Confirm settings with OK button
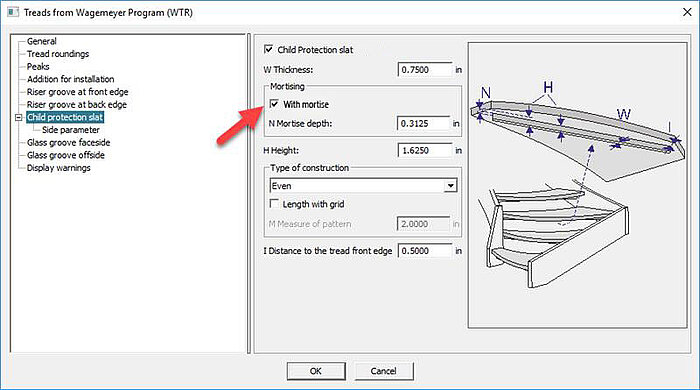 (316, 371)
